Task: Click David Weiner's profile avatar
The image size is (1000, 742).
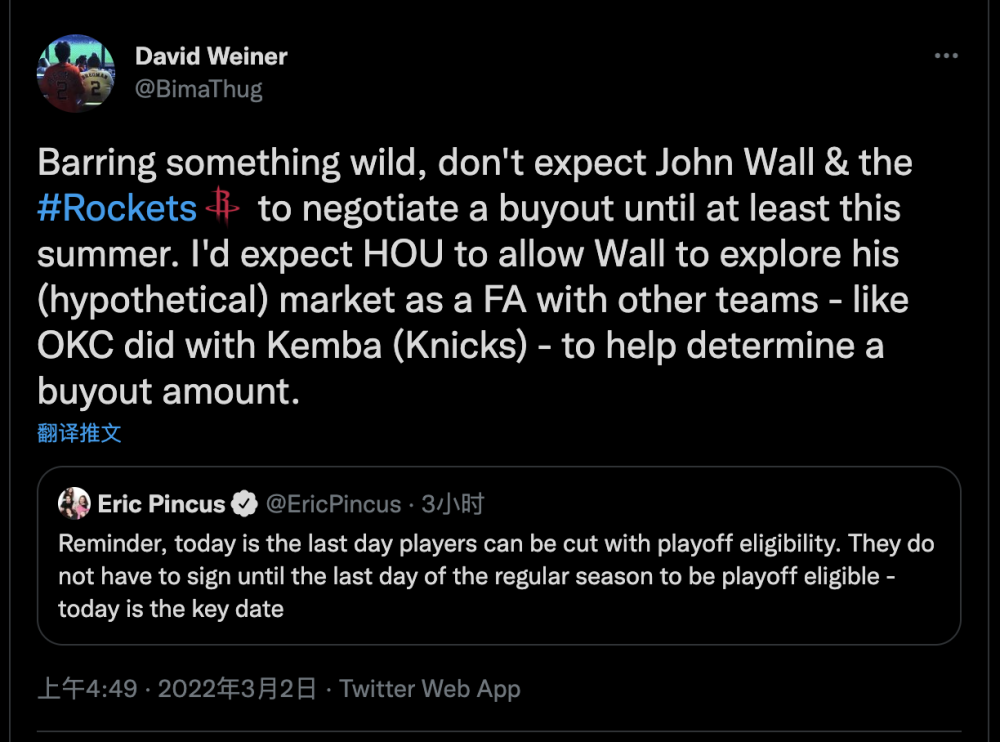Action: point(76,73)
